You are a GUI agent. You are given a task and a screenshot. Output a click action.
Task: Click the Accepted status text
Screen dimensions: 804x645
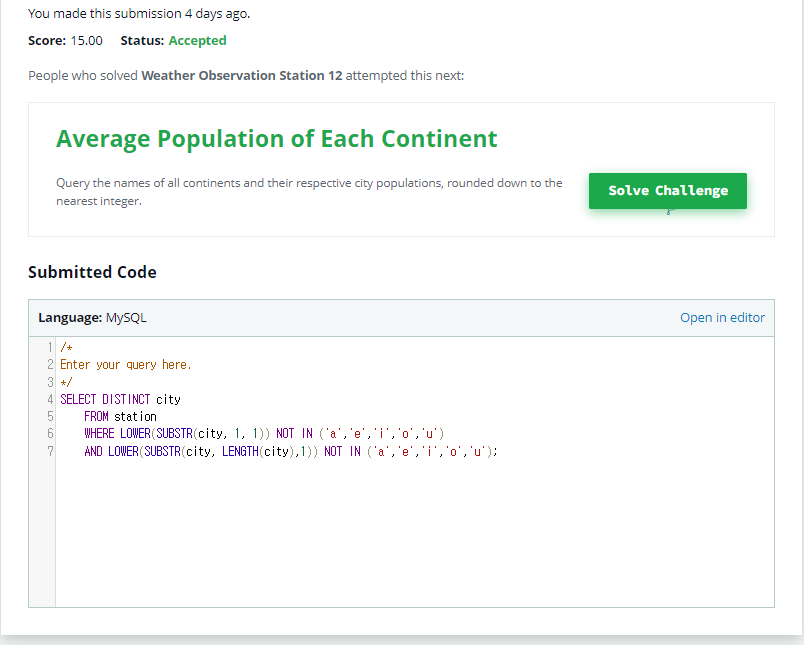pos(197,41)
